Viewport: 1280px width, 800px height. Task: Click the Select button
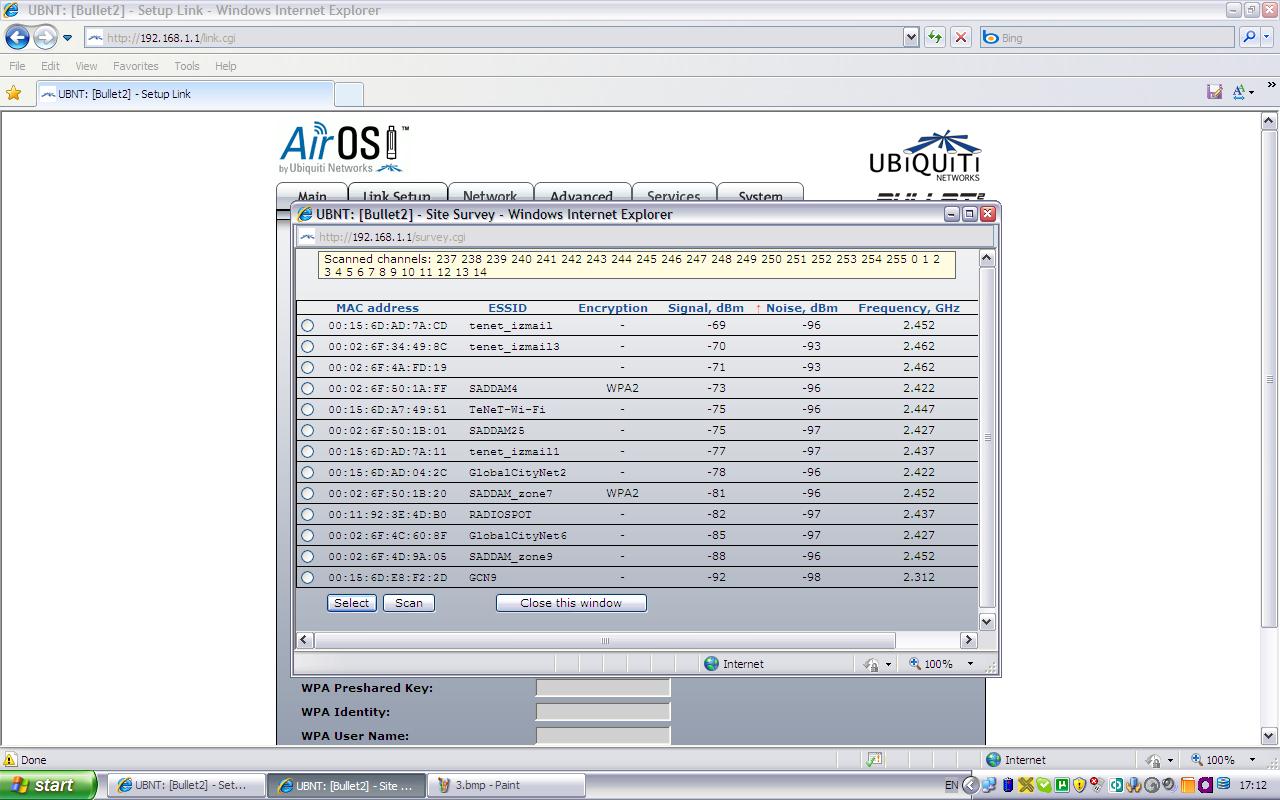coord(352,603)
